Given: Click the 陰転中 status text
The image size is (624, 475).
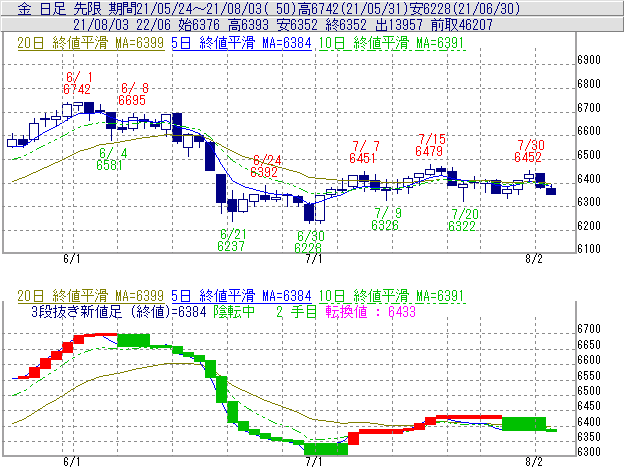Looking at the screenshot, I should coord(234,311).
